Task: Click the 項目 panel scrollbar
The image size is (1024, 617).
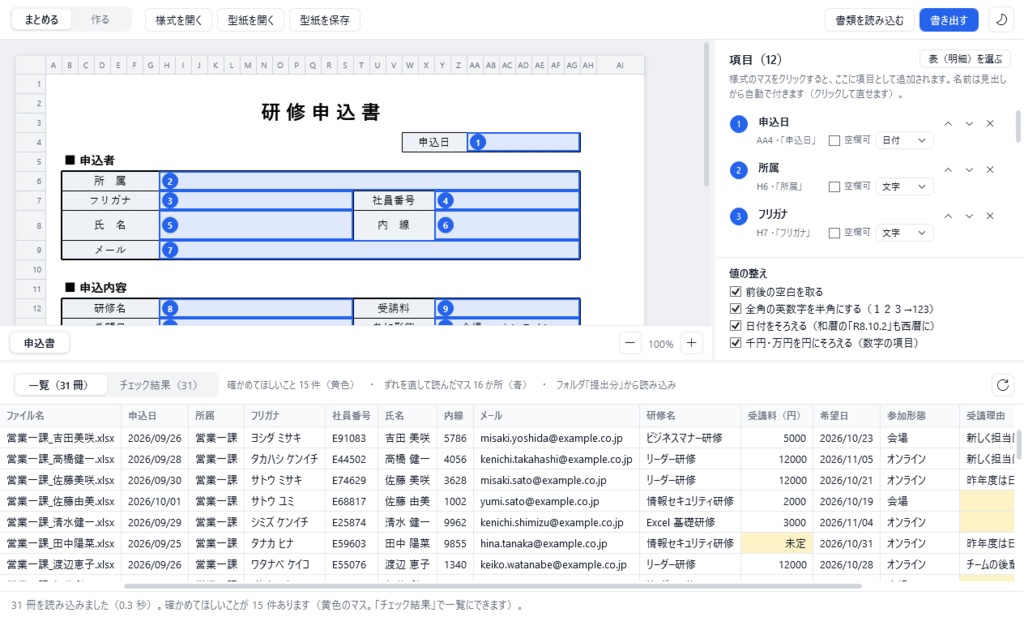Action: 1017,127
